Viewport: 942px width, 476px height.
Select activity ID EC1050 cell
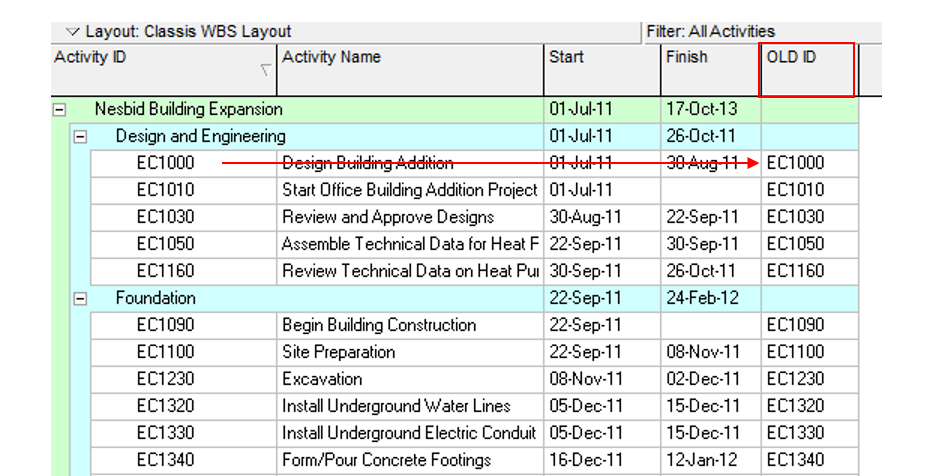tap(184, 244)
